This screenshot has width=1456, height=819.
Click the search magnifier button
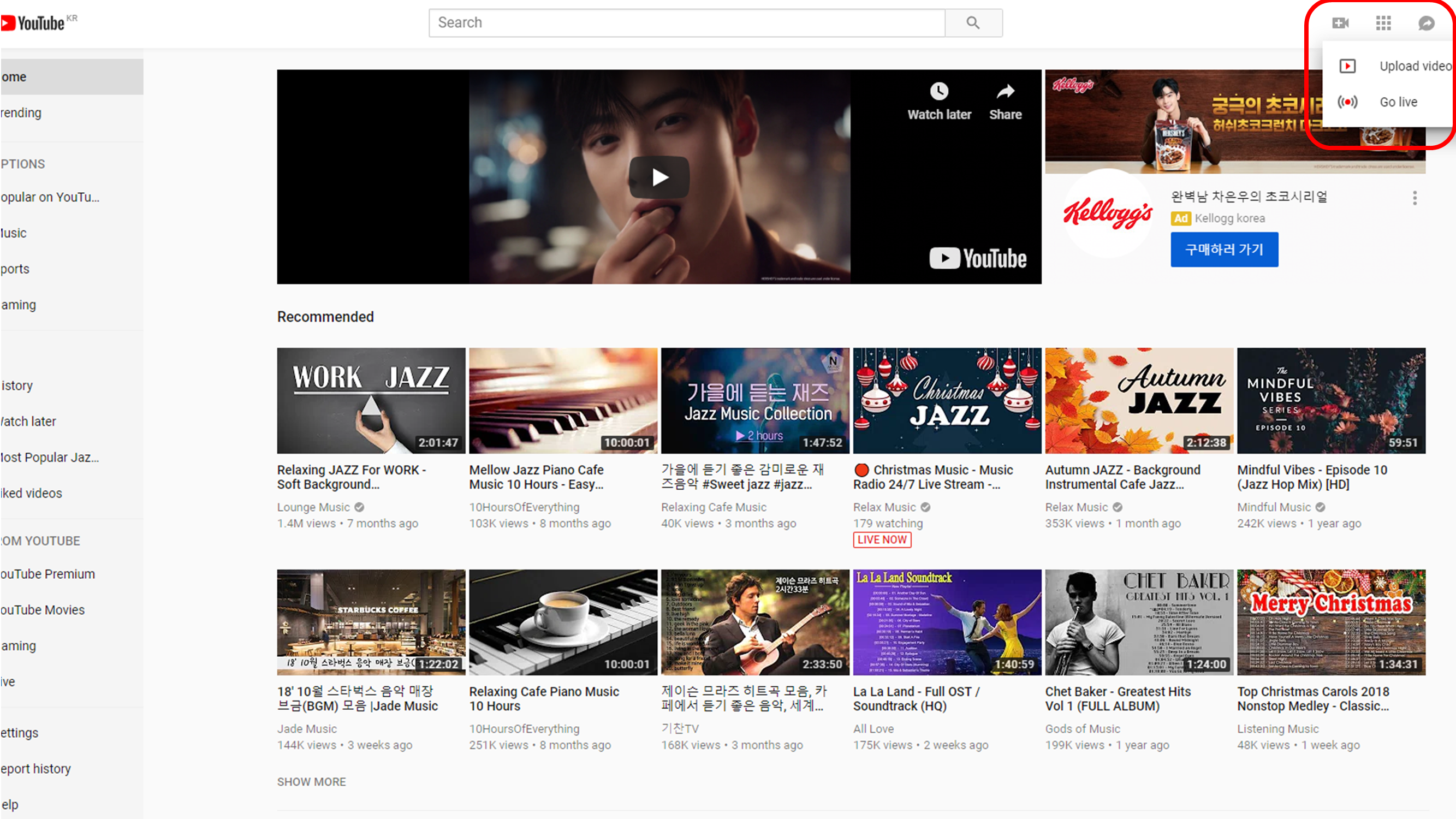tap(973, 22)
